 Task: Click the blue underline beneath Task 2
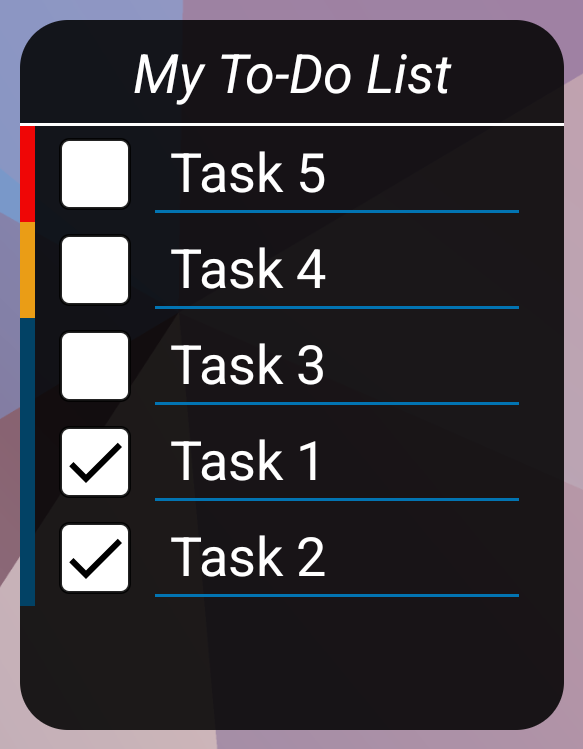pos(337,595)
